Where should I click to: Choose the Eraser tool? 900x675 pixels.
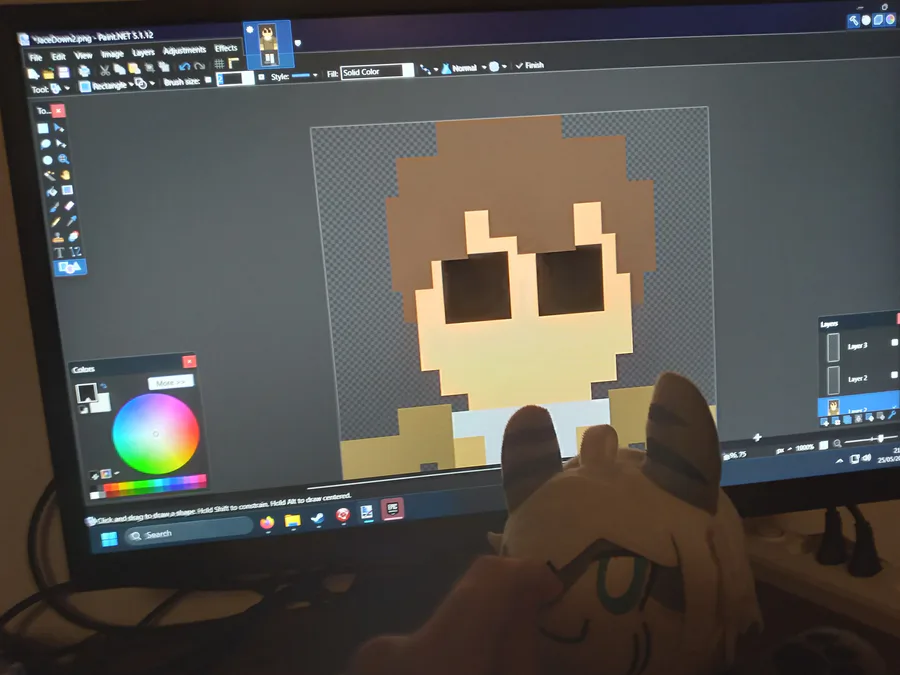pos(69,205)
